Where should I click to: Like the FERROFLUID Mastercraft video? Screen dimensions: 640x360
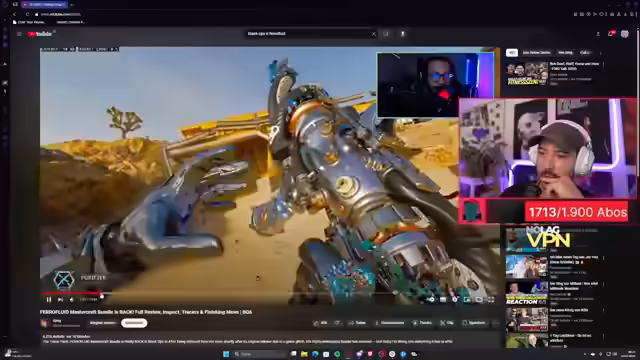coord(320,323)
